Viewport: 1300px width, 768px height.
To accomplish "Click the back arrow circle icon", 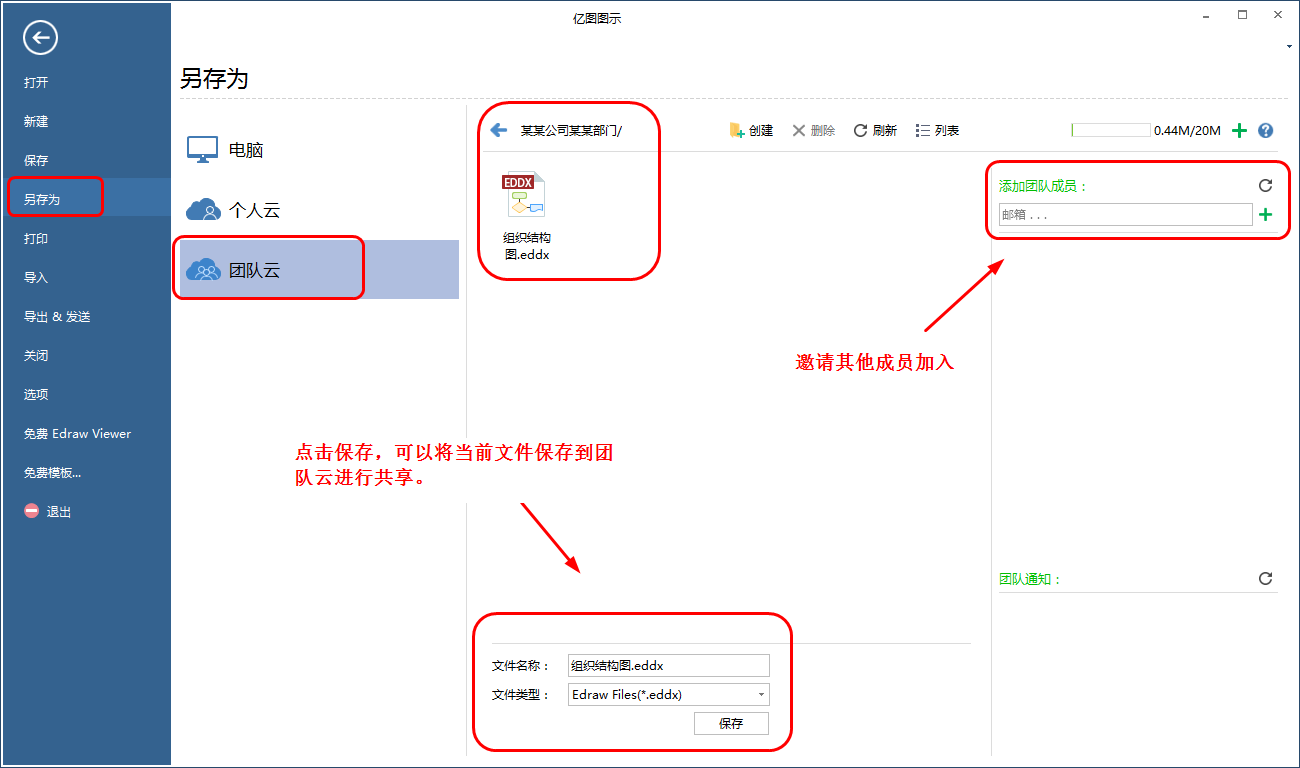I will pos(40,38).
